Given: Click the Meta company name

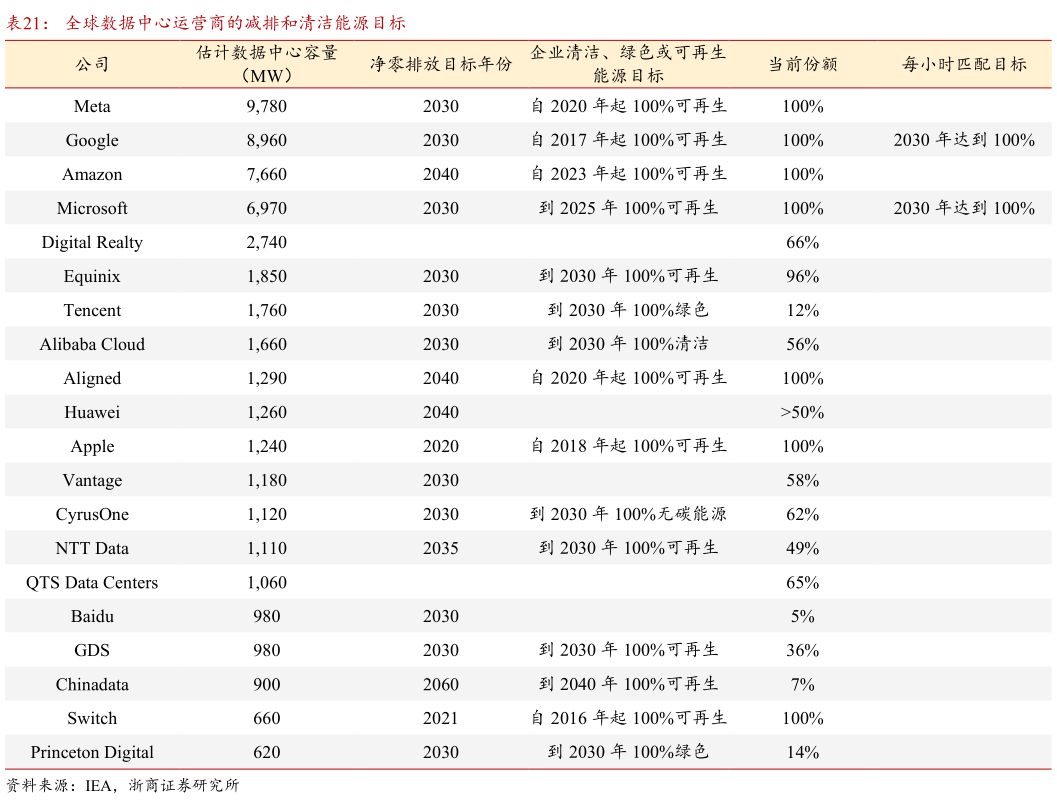Looking at the screenshot, I should click(92, 106).
